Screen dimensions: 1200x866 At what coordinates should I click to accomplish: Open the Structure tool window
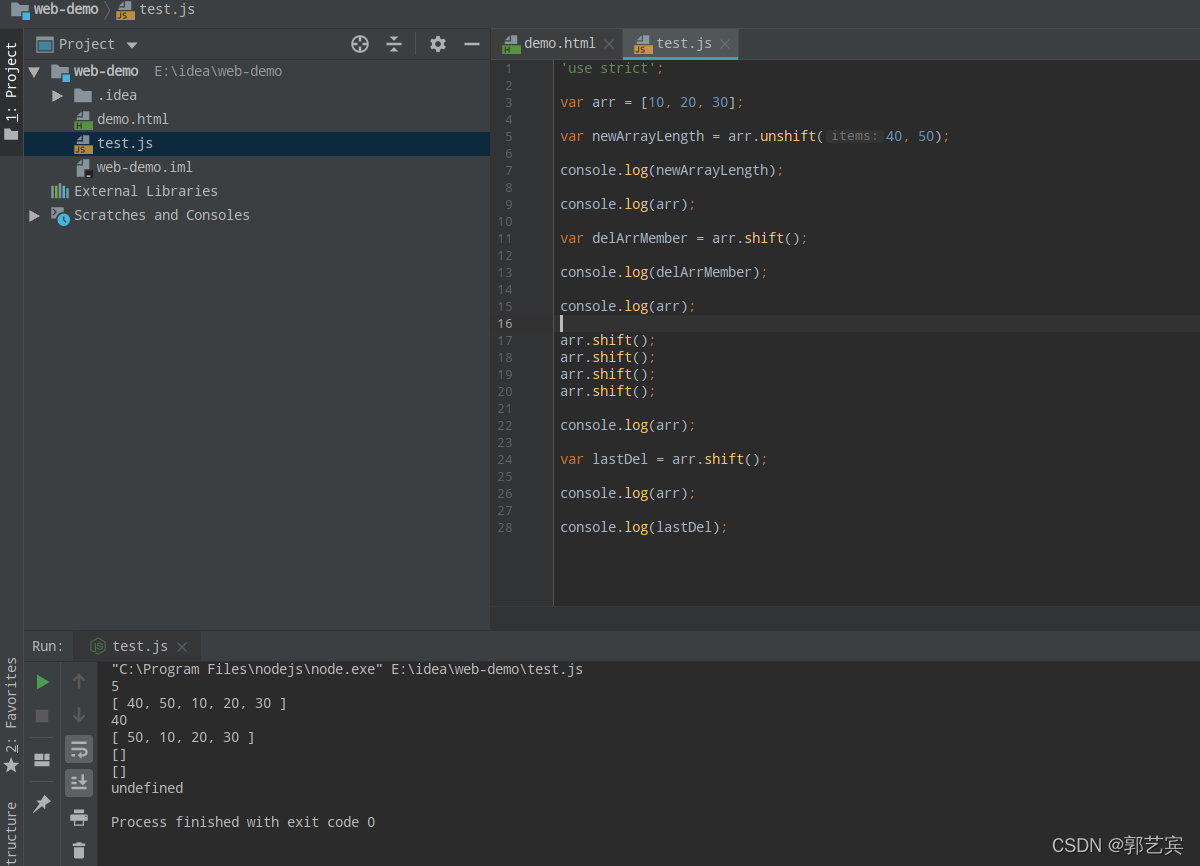pos(11,832)
